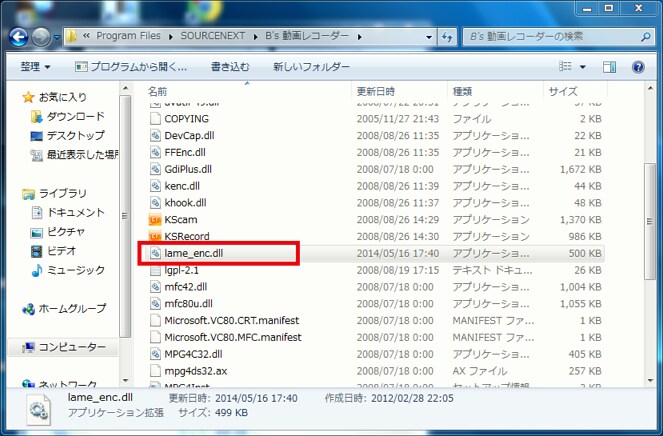The image size is (663, 436).
Task: Open the 整理 menu
Action: pyautogui.click(x=36, y=67)
